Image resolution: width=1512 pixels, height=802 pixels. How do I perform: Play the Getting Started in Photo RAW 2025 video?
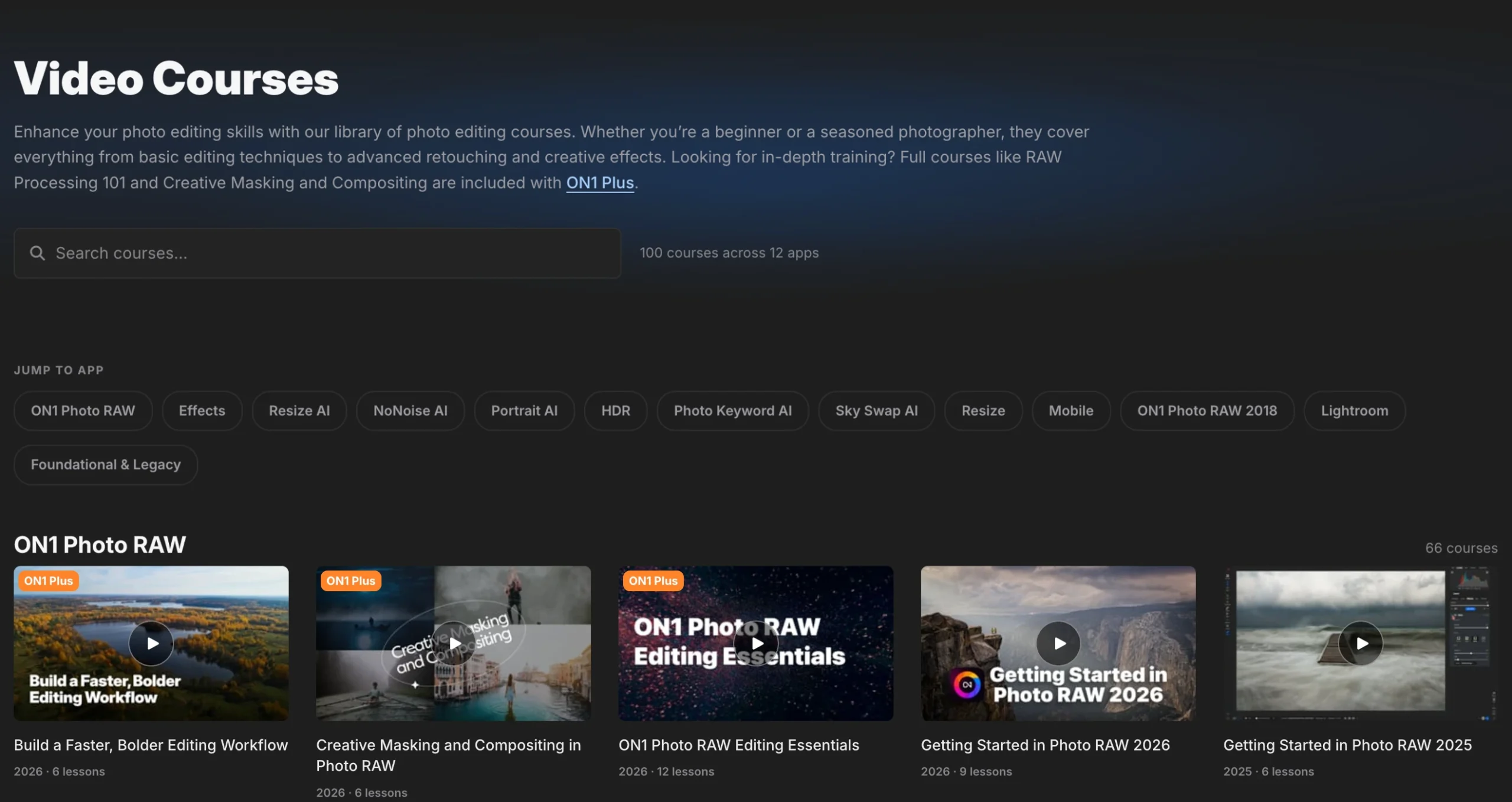tap(1361, 643)
